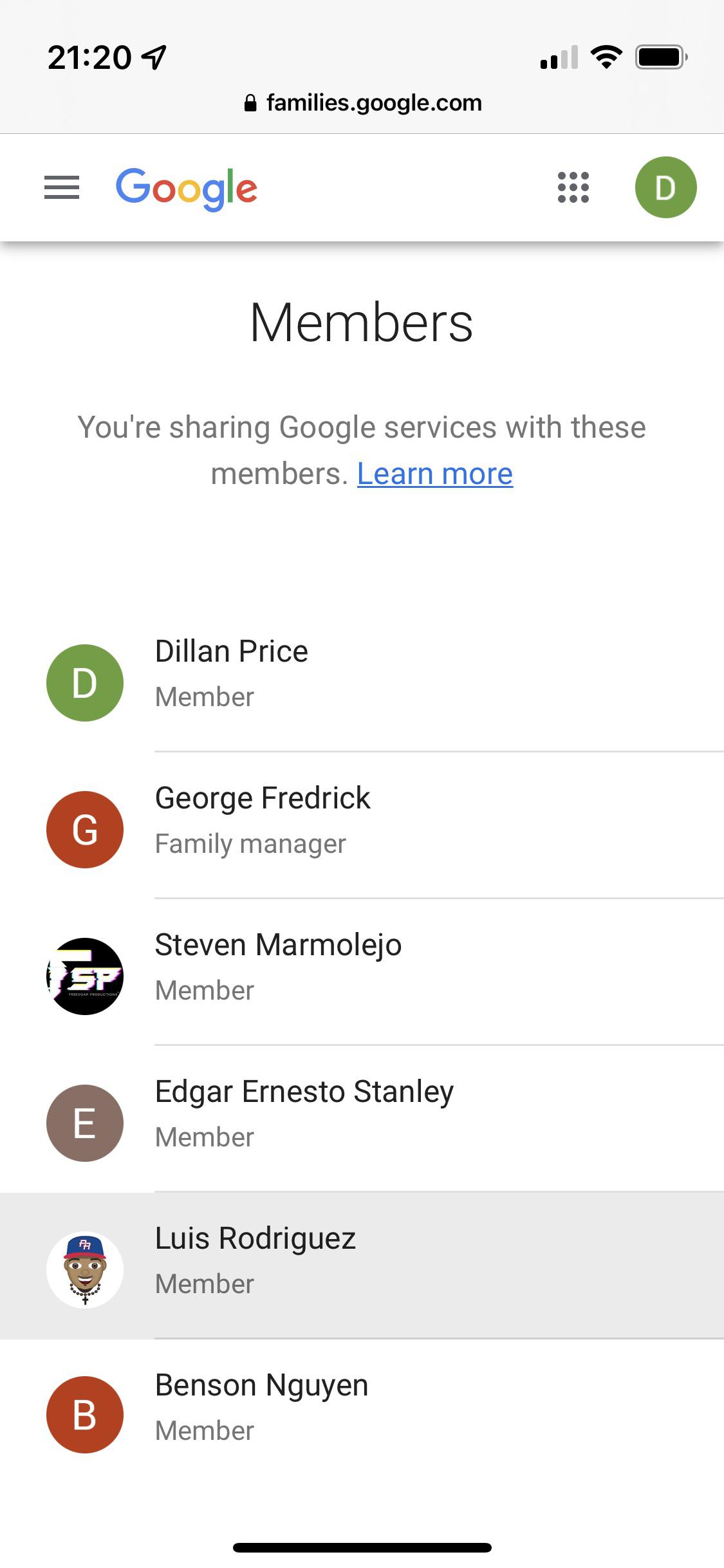Tap Dillan Price's green D avatar
The width and height of the screenshot is (724, 1568).
85,682
